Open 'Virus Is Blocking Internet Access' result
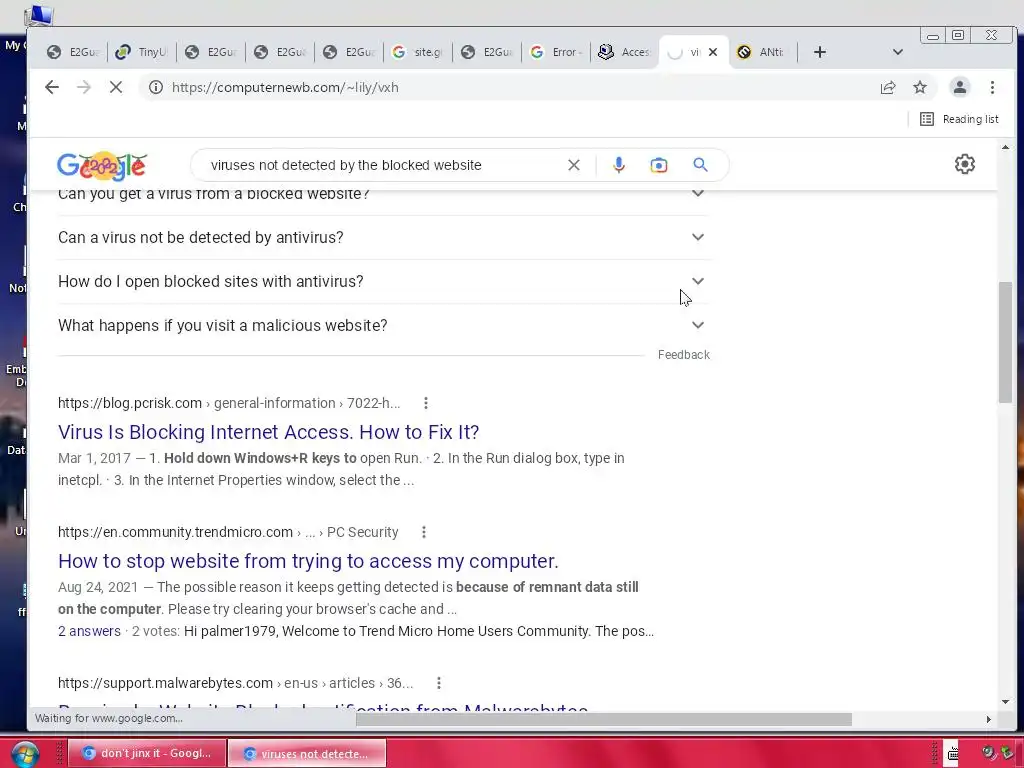The height and width of the screenshot is (768, 1024). click(x=268, y=432)
